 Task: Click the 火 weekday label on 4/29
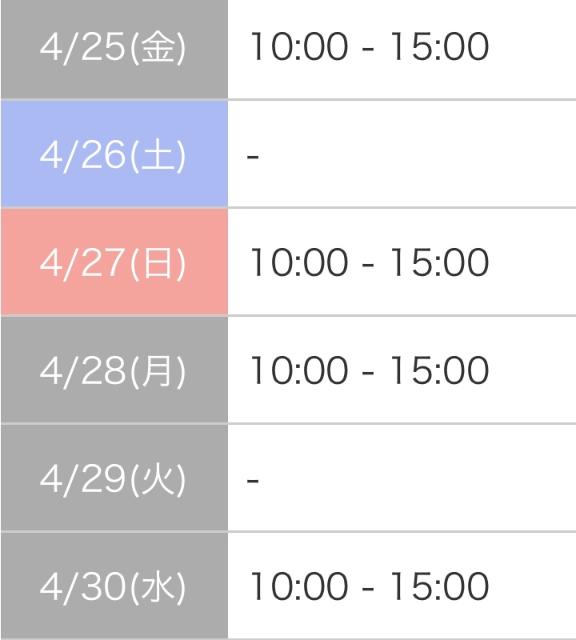157,479
